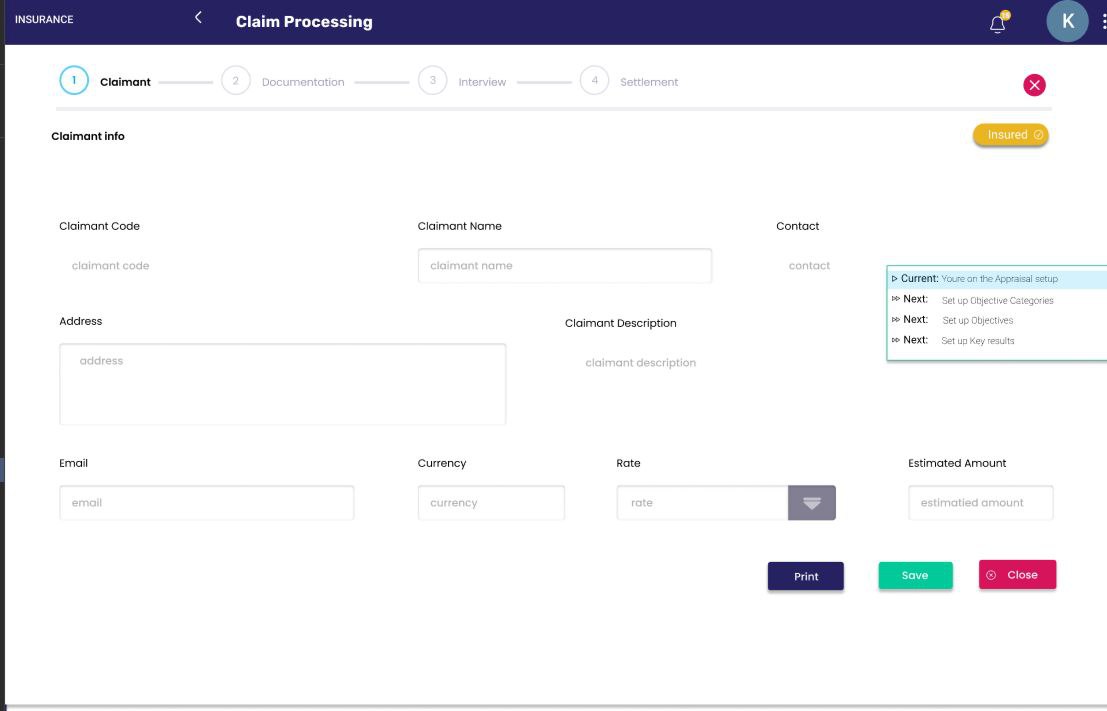This screenshot has height=711, width=1107.
Task: Toggle the Insured badge
Action: click(1010, 135)
